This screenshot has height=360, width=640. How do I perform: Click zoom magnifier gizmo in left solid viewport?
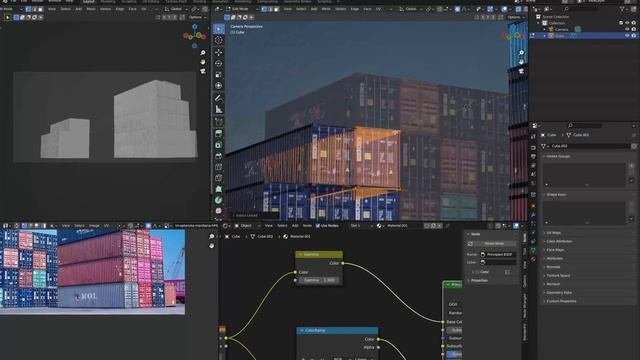click(203, 53)
